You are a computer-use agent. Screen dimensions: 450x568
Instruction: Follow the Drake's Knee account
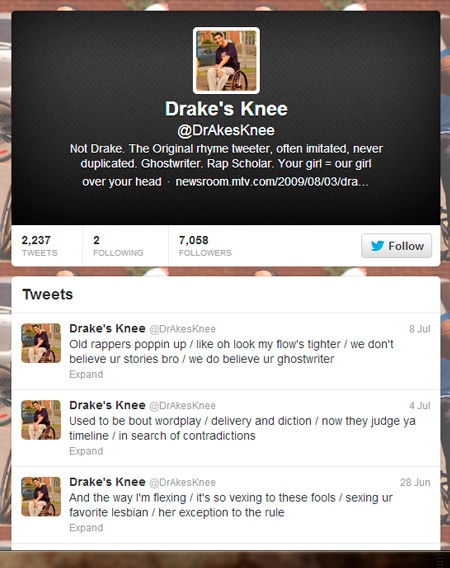pyautogui.click(x=396, y=246)
